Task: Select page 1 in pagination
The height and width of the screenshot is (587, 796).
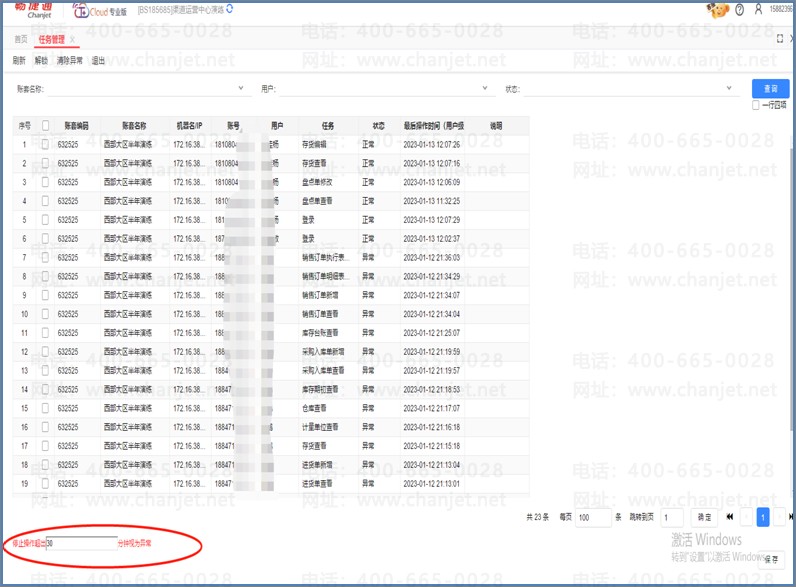Action: (762, 517)
